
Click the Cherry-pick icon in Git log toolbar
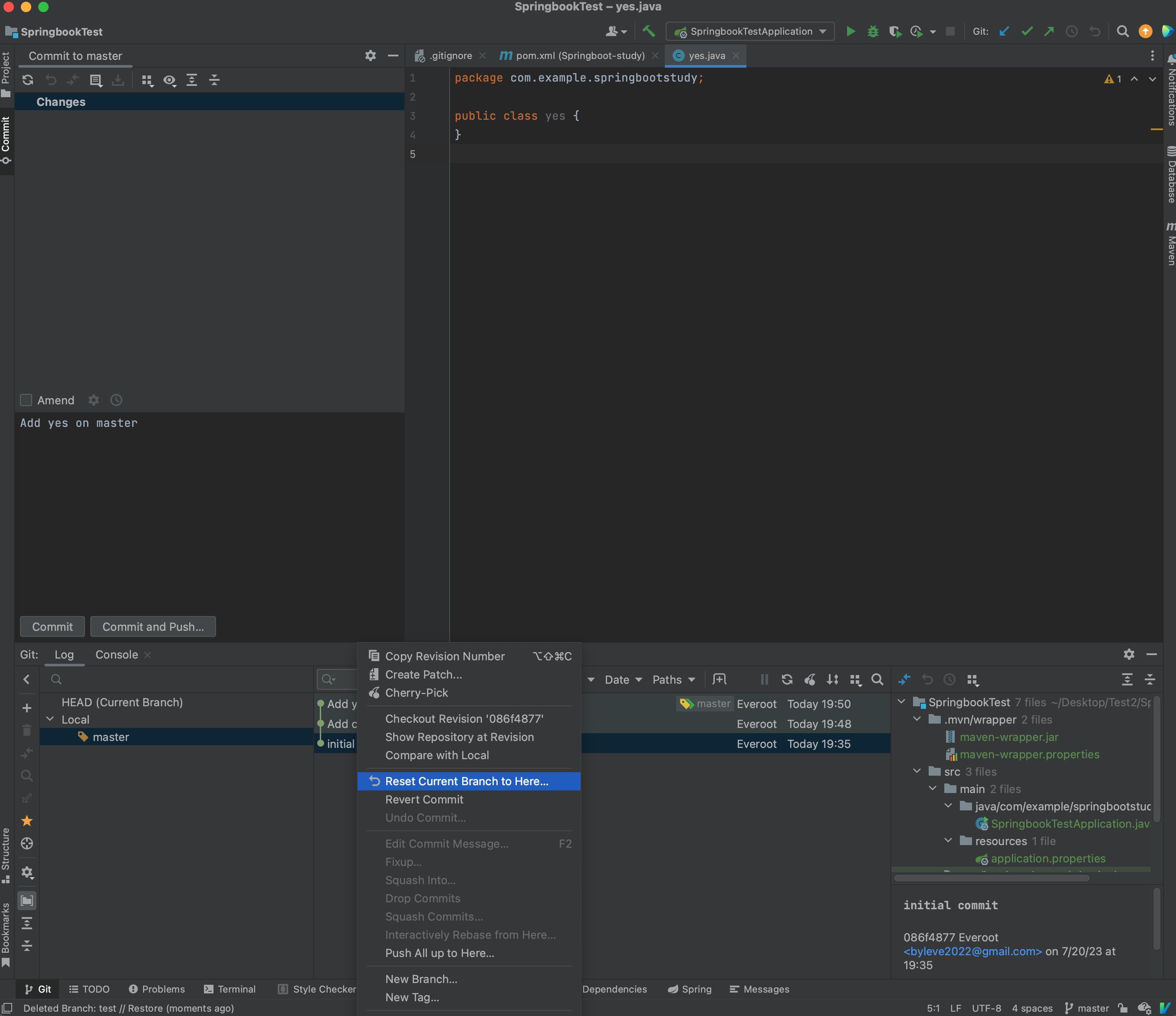(810, 679)
